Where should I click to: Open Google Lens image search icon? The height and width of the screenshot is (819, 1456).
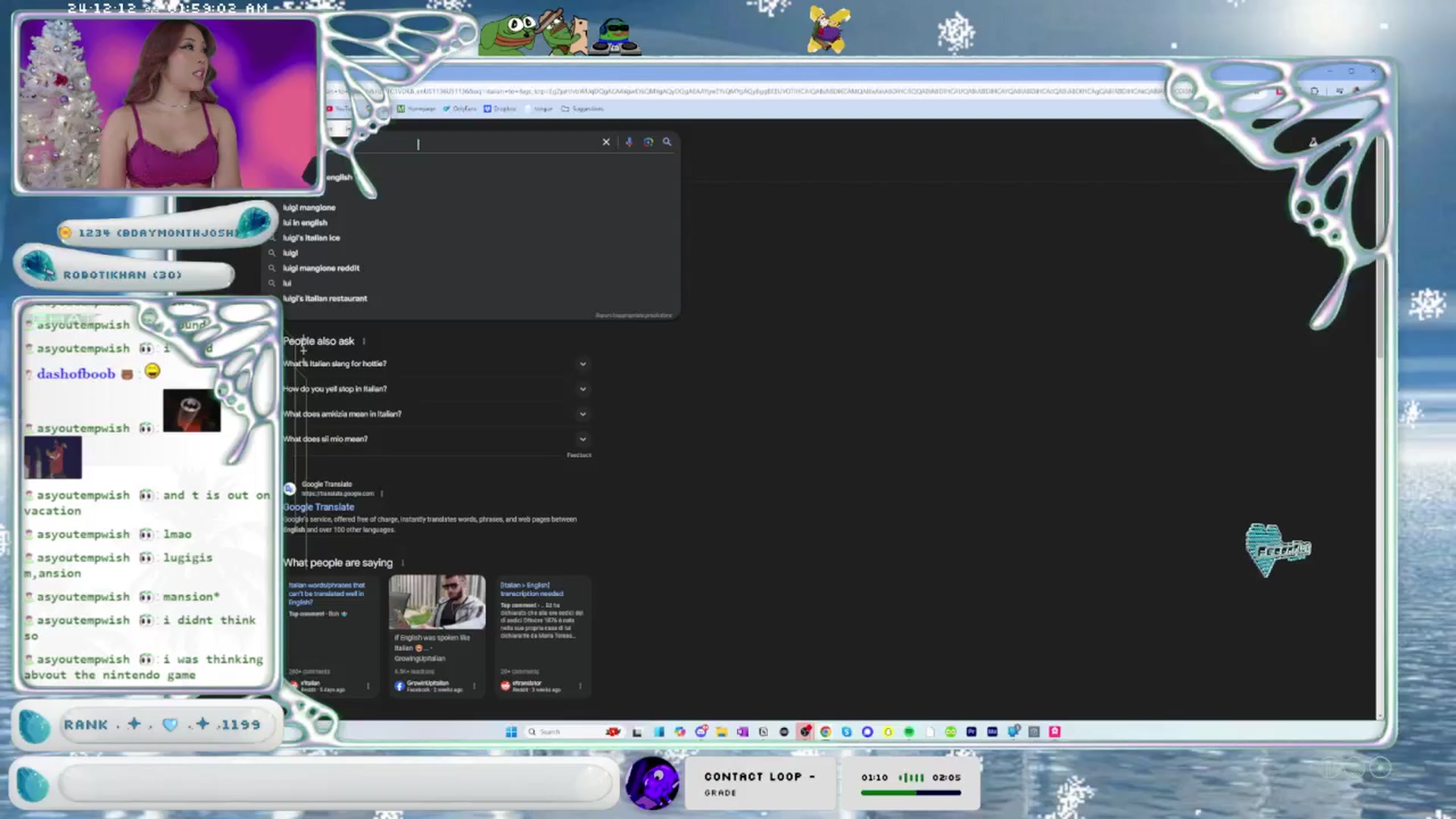point(648,142)
